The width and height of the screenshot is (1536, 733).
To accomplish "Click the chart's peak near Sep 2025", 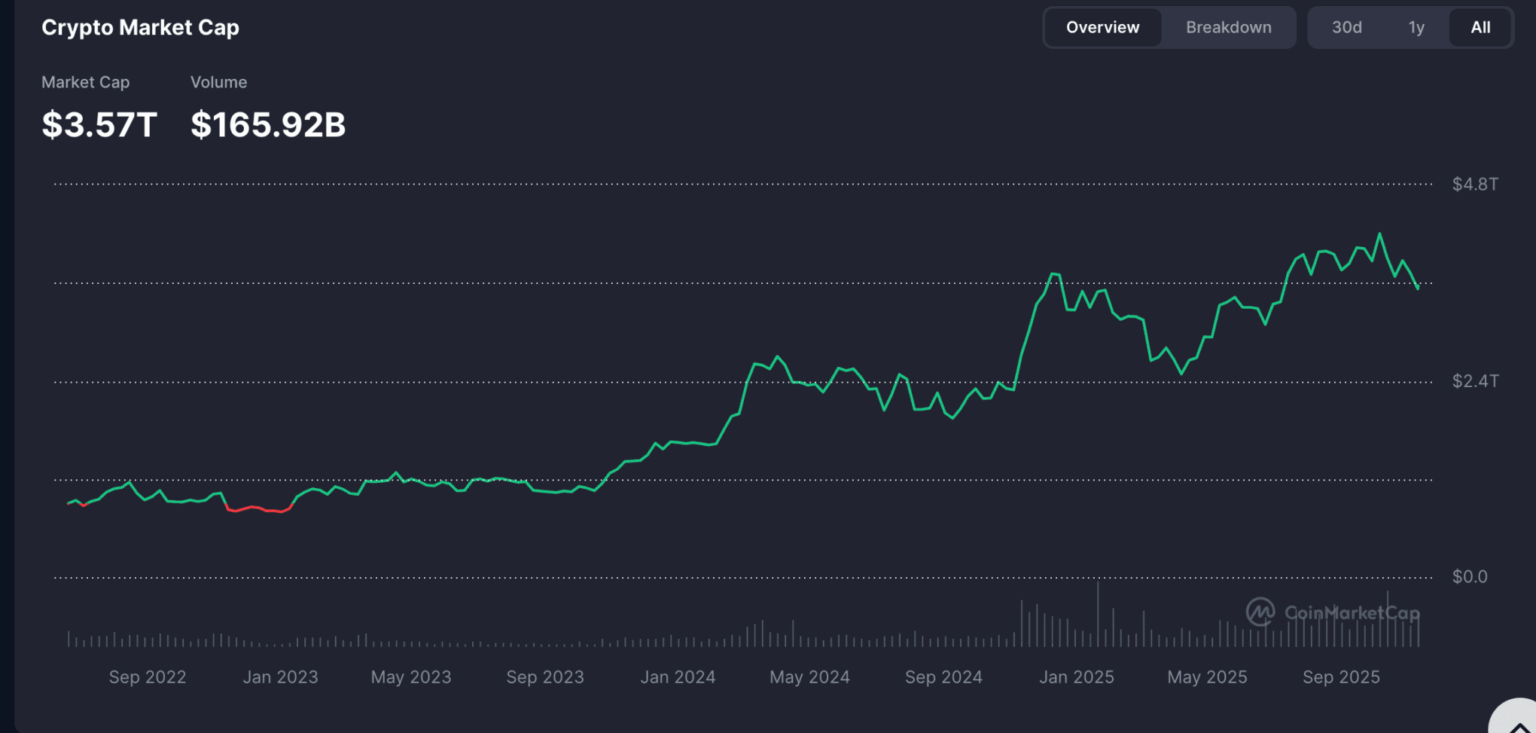I will [x=1381, y=232].
